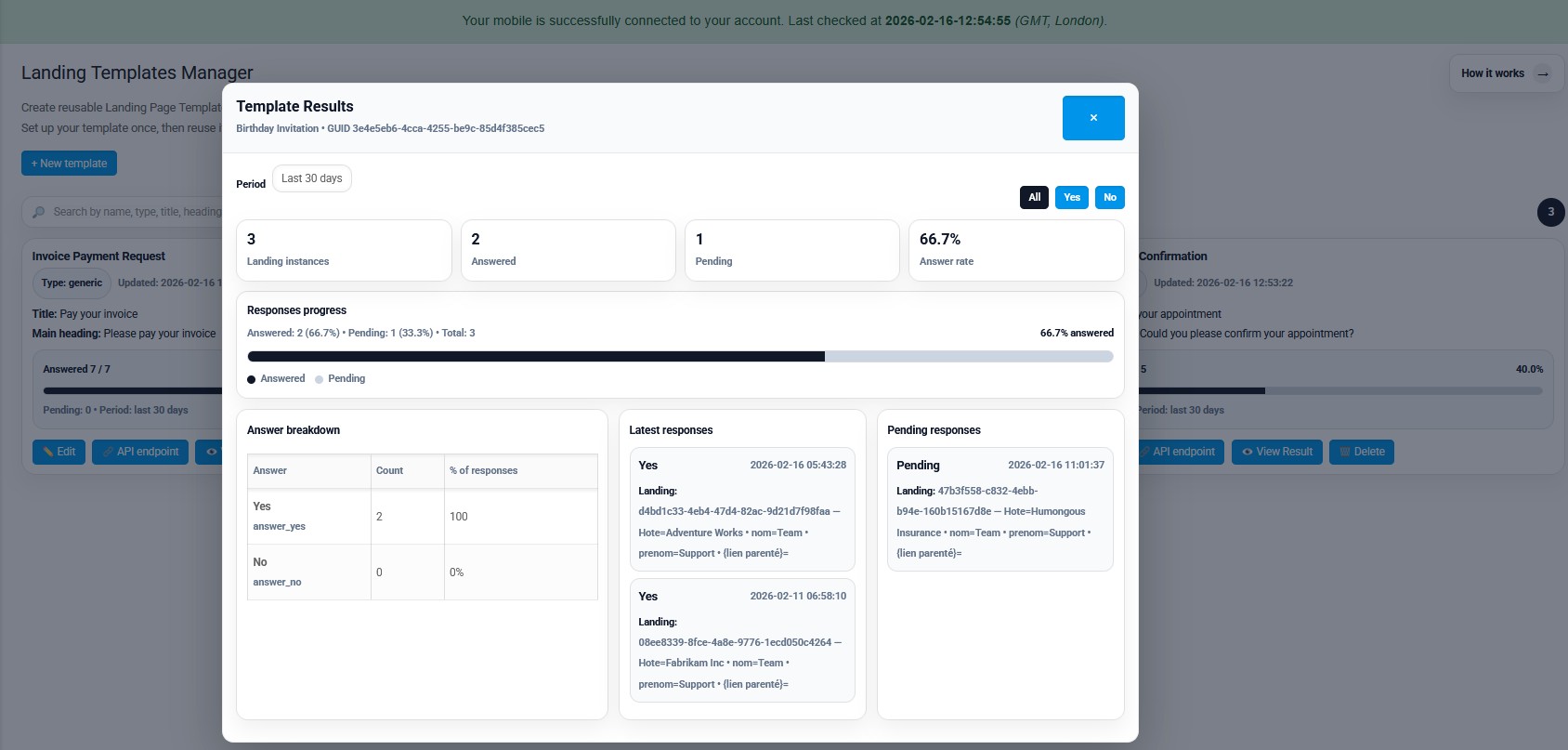The width and height of the screenshot is (1568, 750).
Task: Click the New template button
Action: (69, 164)
